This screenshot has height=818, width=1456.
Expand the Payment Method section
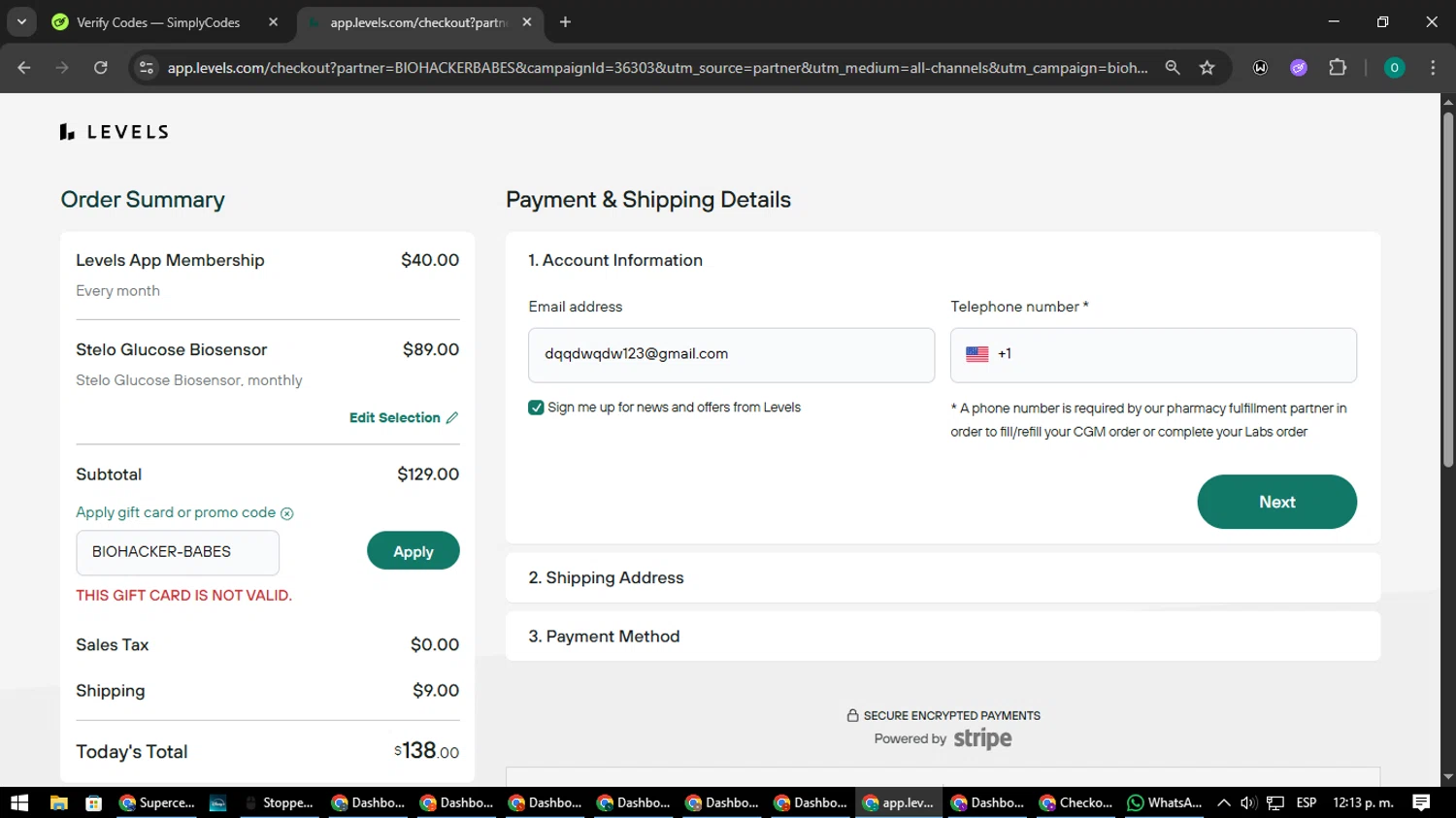point(943,637)
